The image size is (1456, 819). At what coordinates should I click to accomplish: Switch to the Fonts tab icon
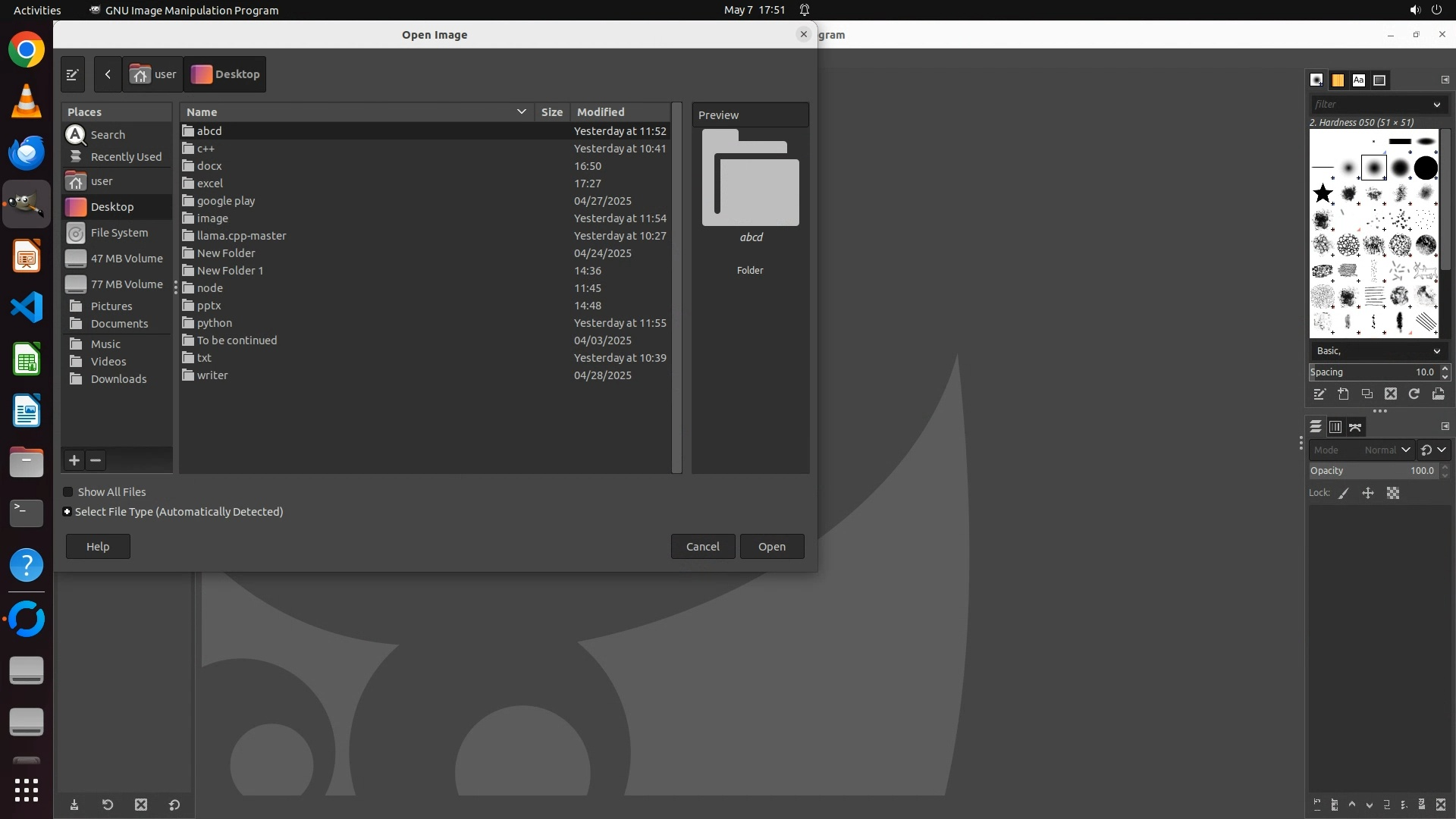[1358, 80]
